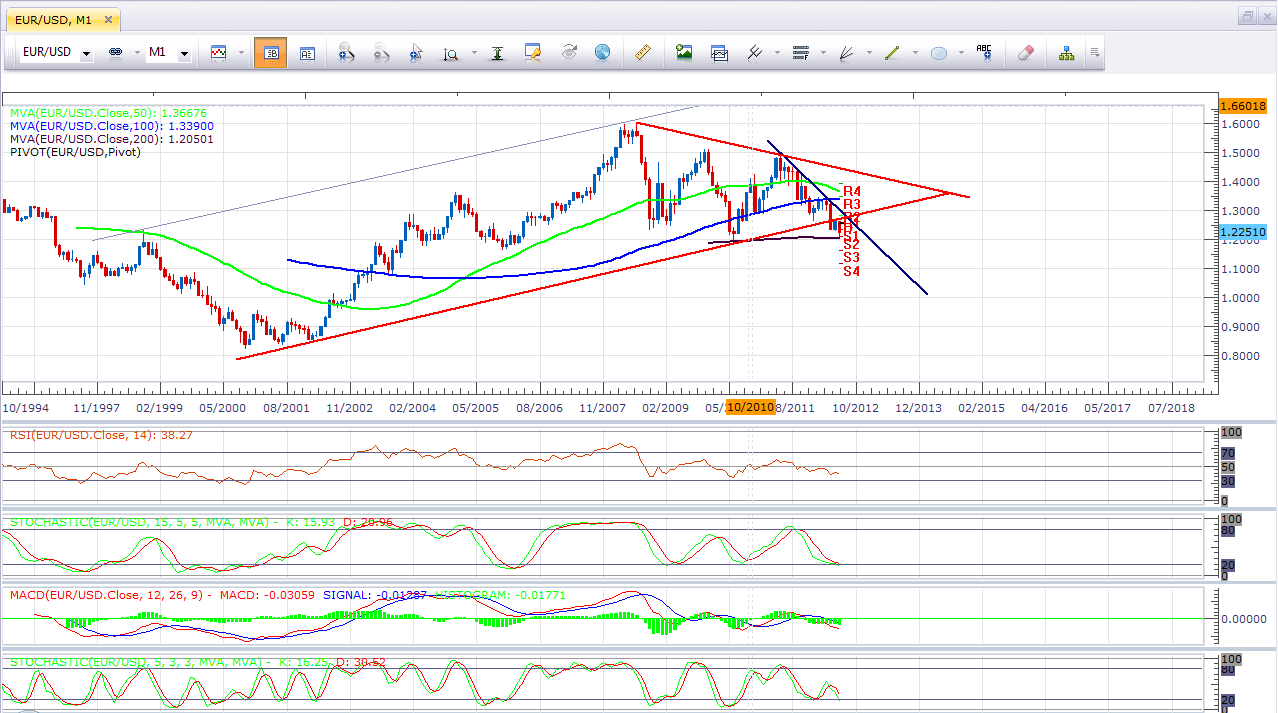The image size is (1278, 713).
Task: Expand the chart type dropdown arrow
Action: (240, 53)
